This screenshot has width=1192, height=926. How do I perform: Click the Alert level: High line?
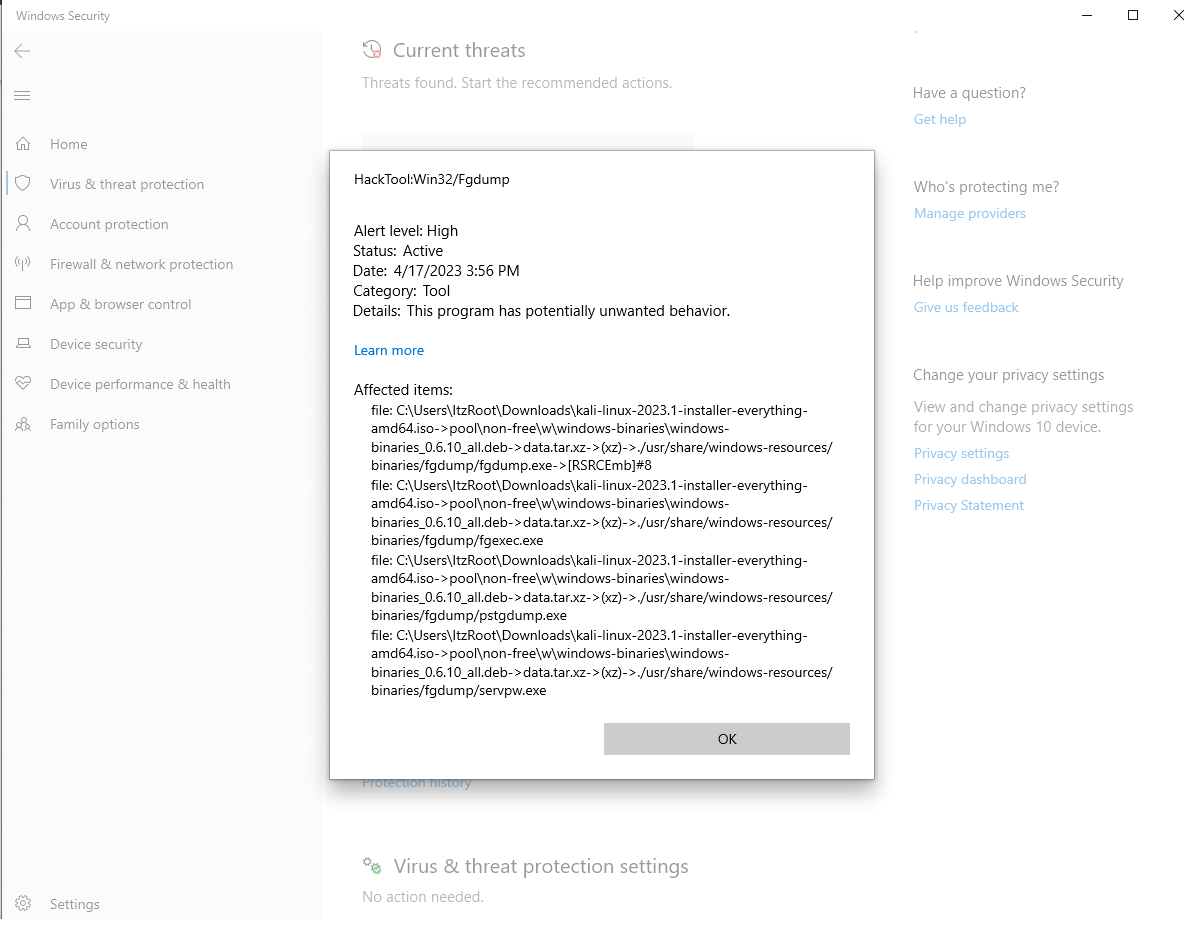pos(405,231)
